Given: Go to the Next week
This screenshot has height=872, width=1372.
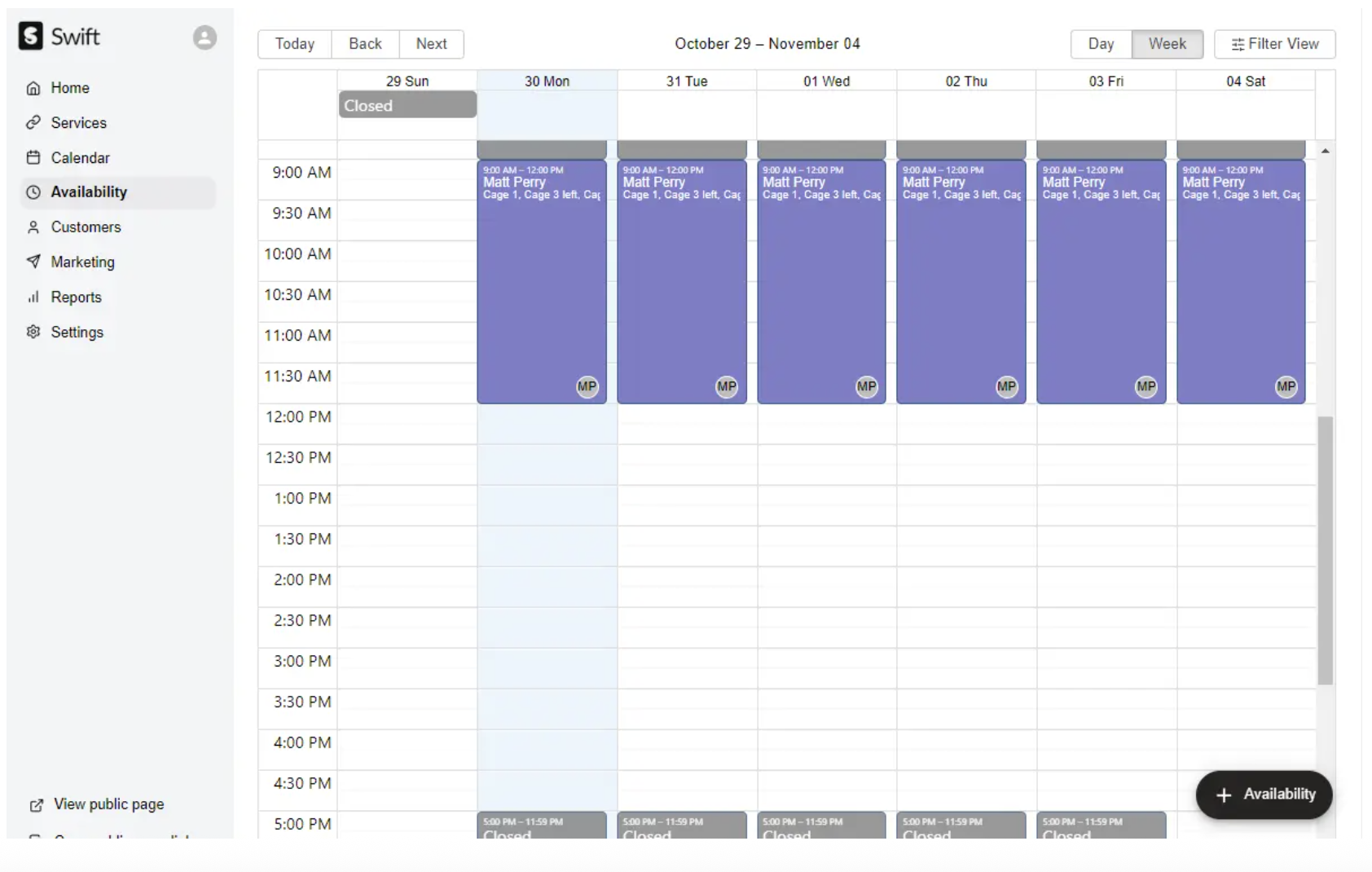Looking at the screenshot, I should pos(431,44).
